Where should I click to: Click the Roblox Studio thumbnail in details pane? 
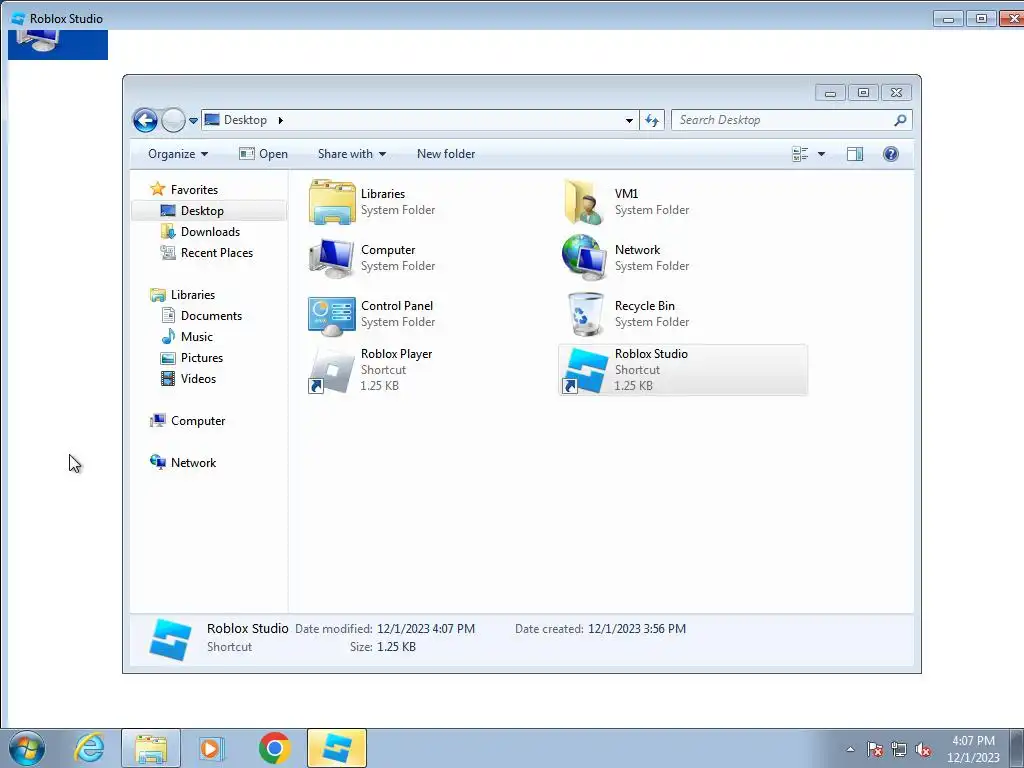pos(170,639)
